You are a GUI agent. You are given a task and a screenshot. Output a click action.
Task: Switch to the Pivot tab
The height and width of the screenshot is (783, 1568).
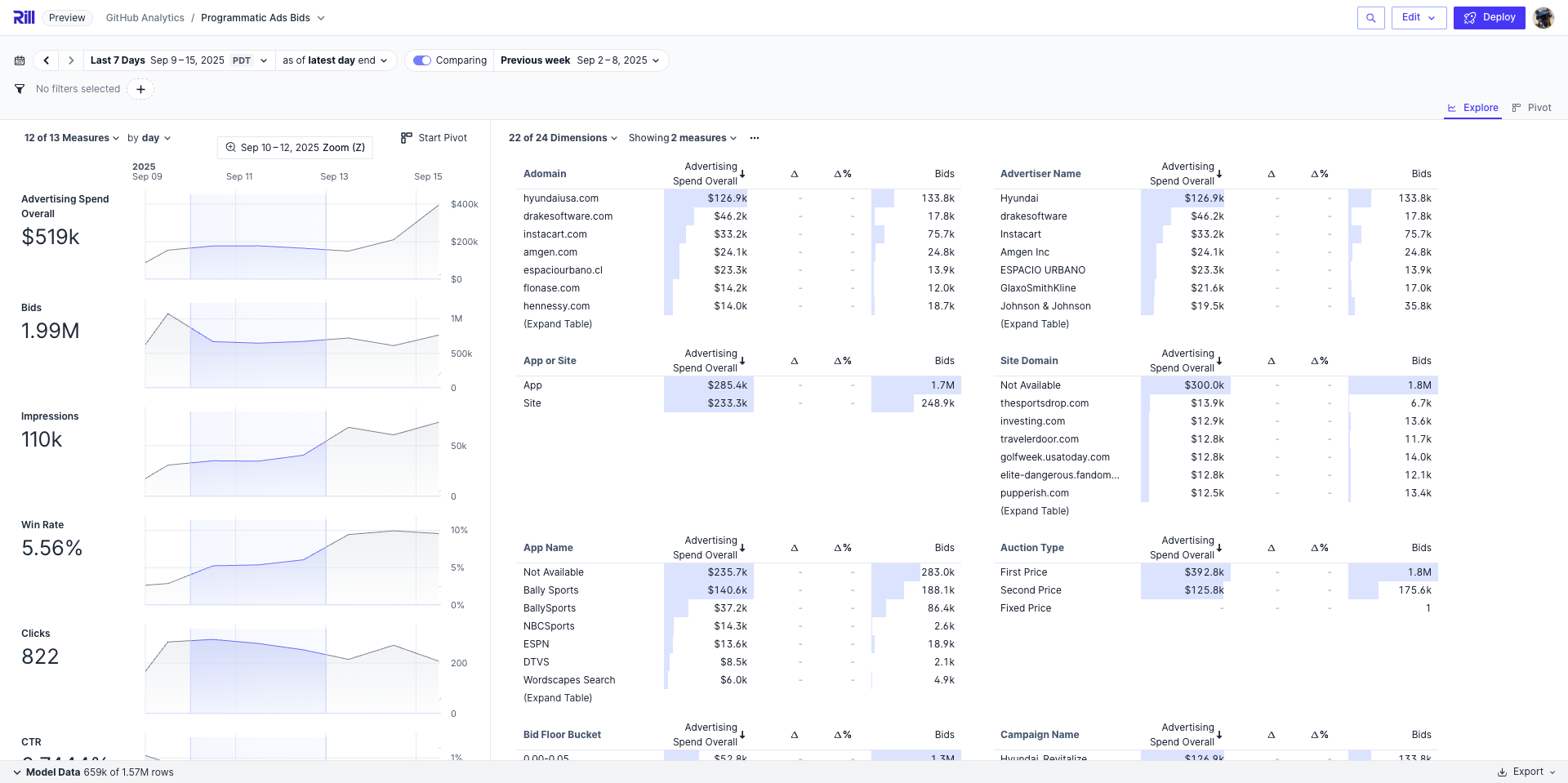[1531, 108]
